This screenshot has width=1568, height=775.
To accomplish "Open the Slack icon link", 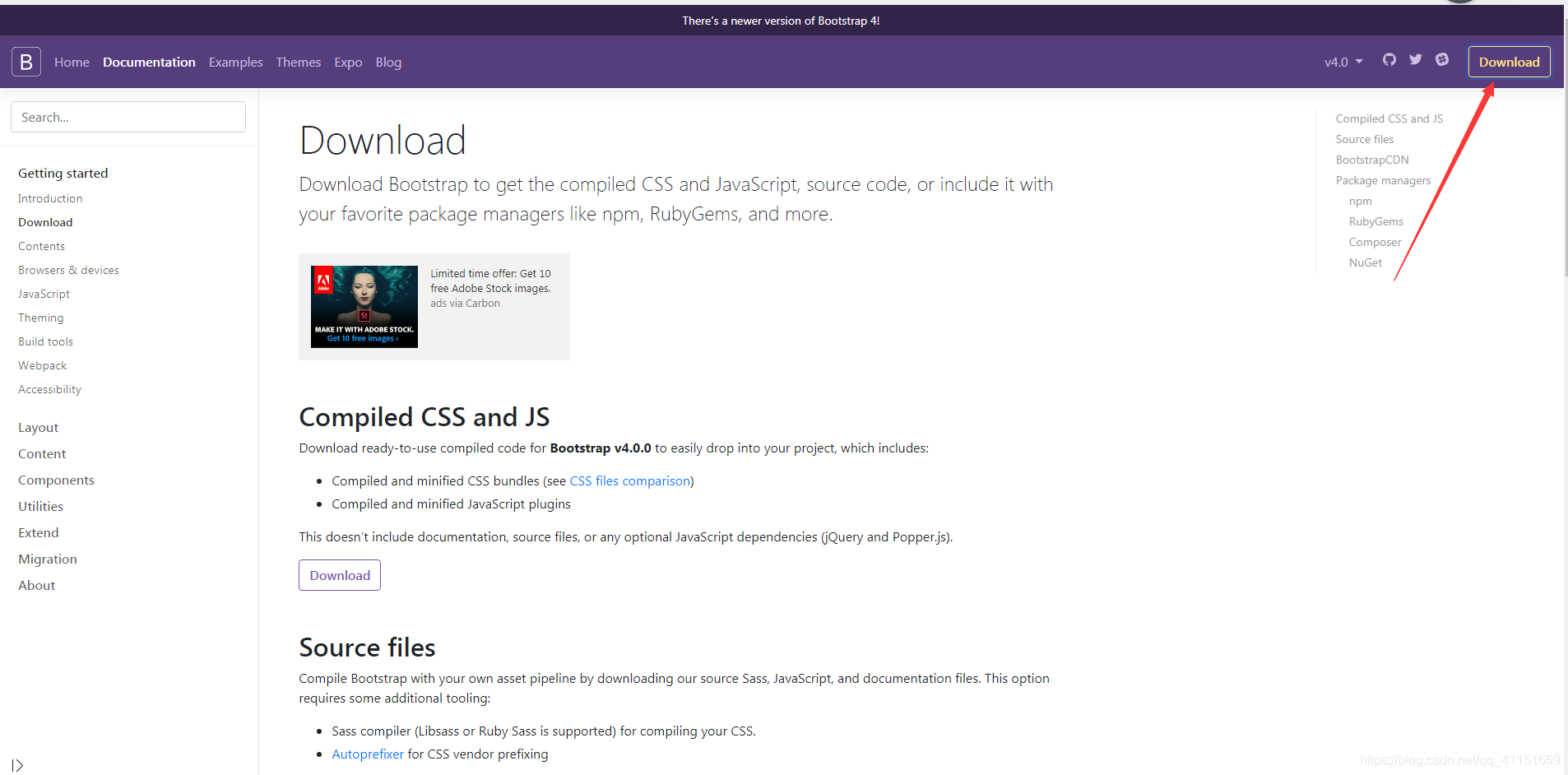I will click(x=1442, y=59).
